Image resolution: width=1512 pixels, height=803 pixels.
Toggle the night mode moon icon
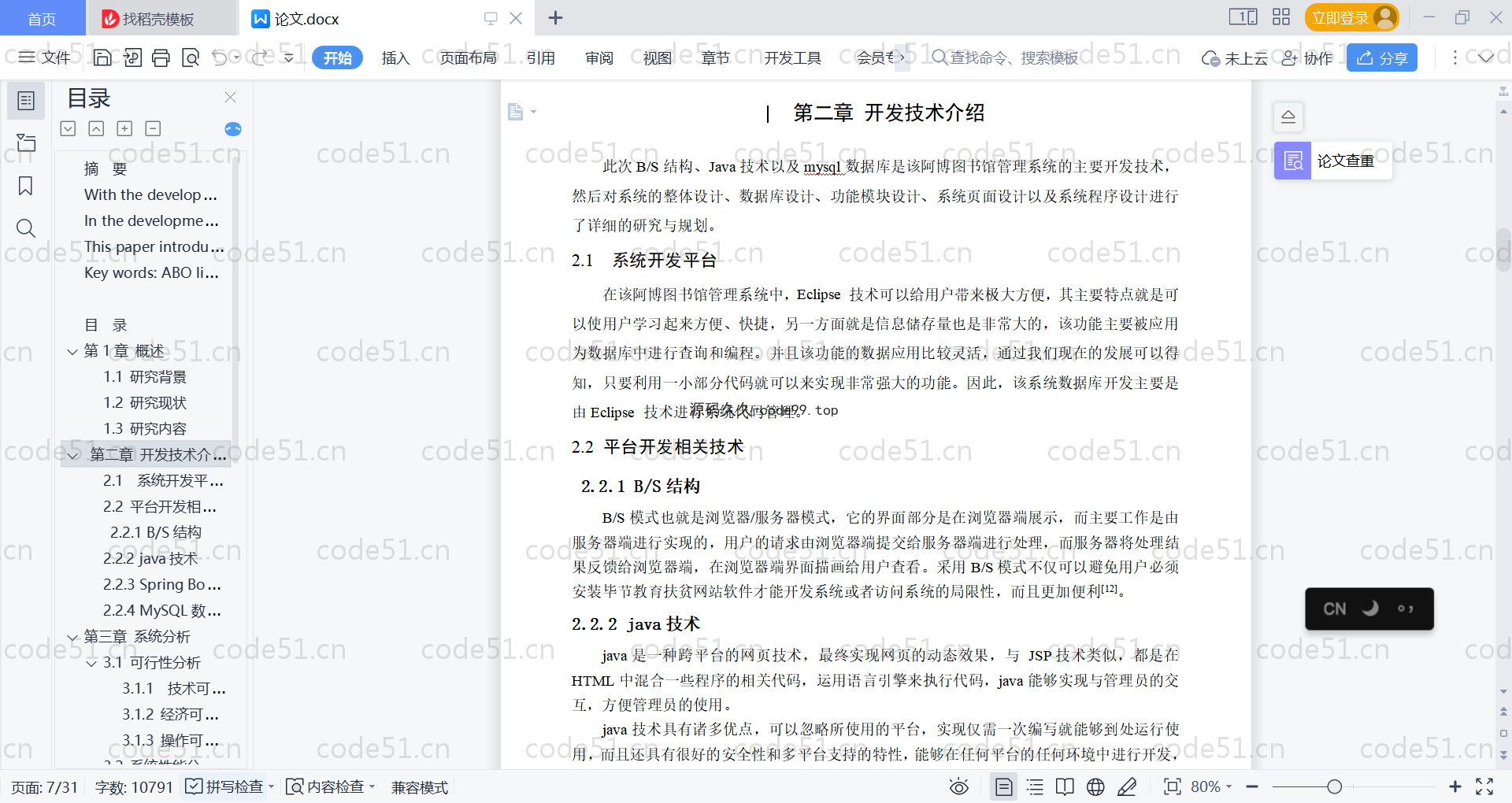tap(1371, 609)
